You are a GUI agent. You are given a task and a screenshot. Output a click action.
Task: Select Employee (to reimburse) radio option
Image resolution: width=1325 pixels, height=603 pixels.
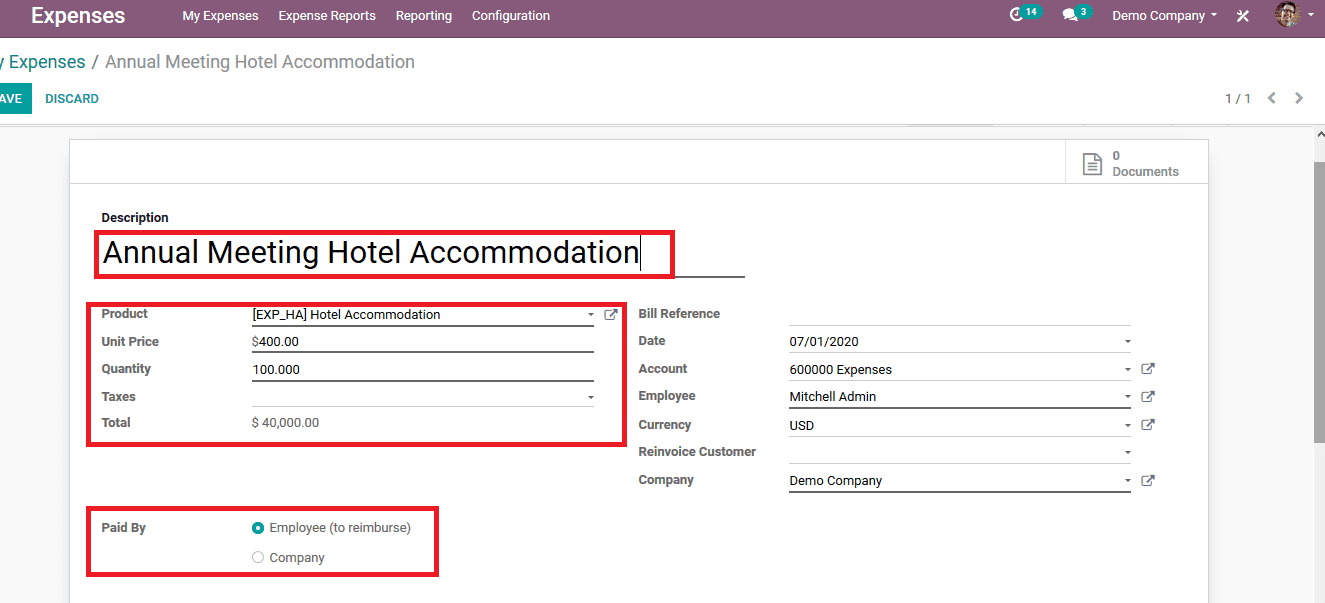[258, 528]
